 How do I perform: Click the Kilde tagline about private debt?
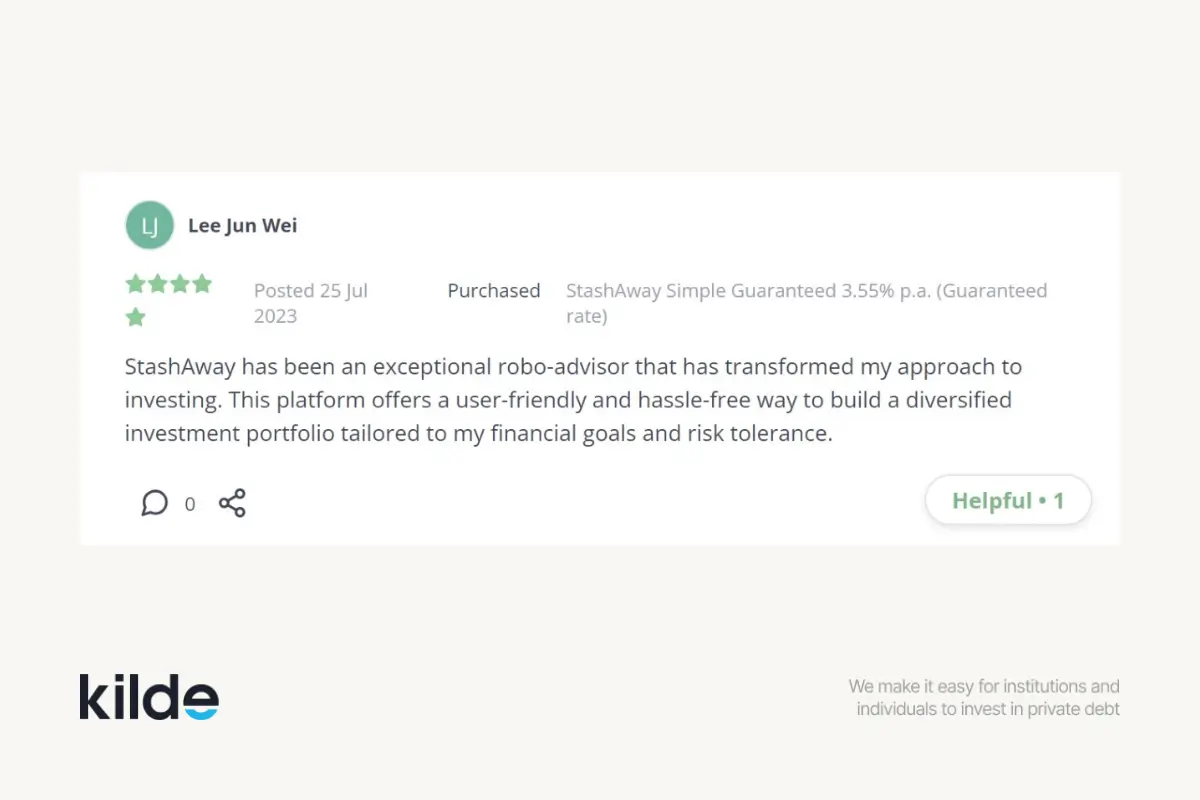click(984, 698)
